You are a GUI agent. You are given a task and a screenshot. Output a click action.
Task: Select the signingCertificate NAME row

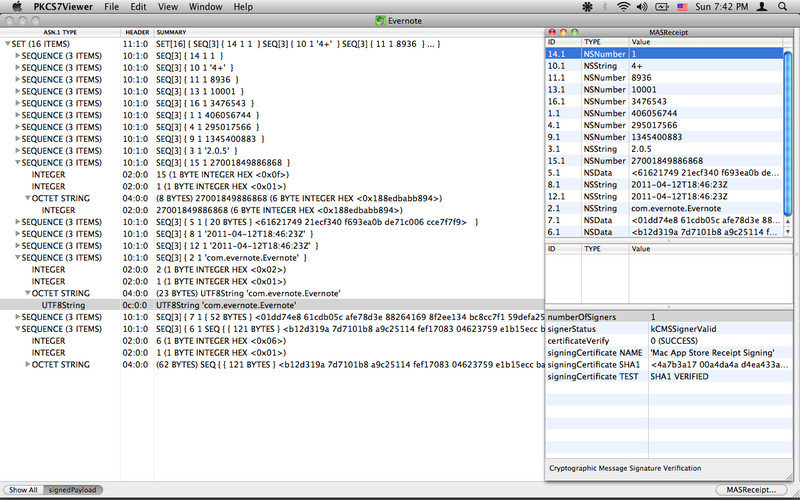pos(669,353)
